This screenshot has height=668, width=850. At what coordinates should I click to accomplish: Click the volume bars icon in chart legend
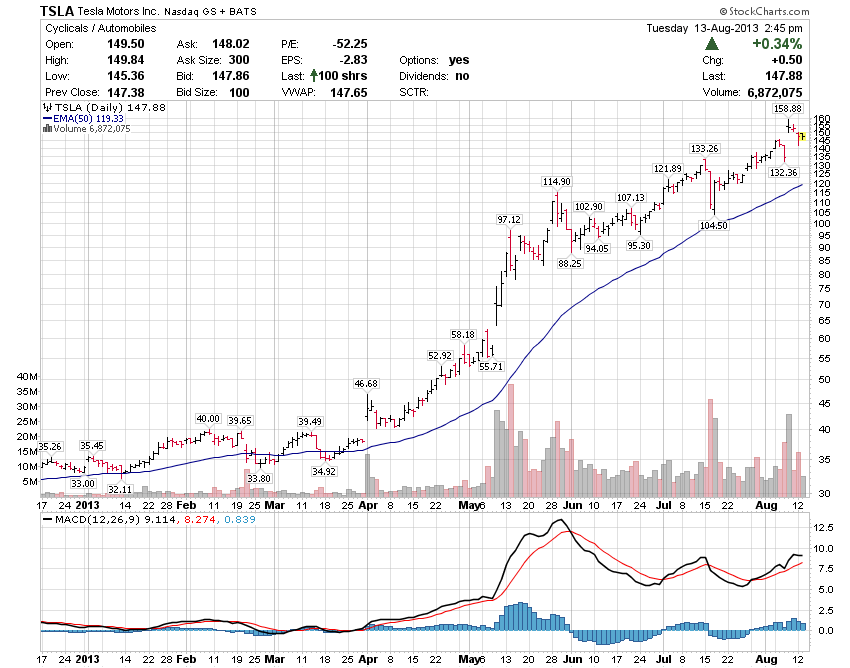coord(47,129)
